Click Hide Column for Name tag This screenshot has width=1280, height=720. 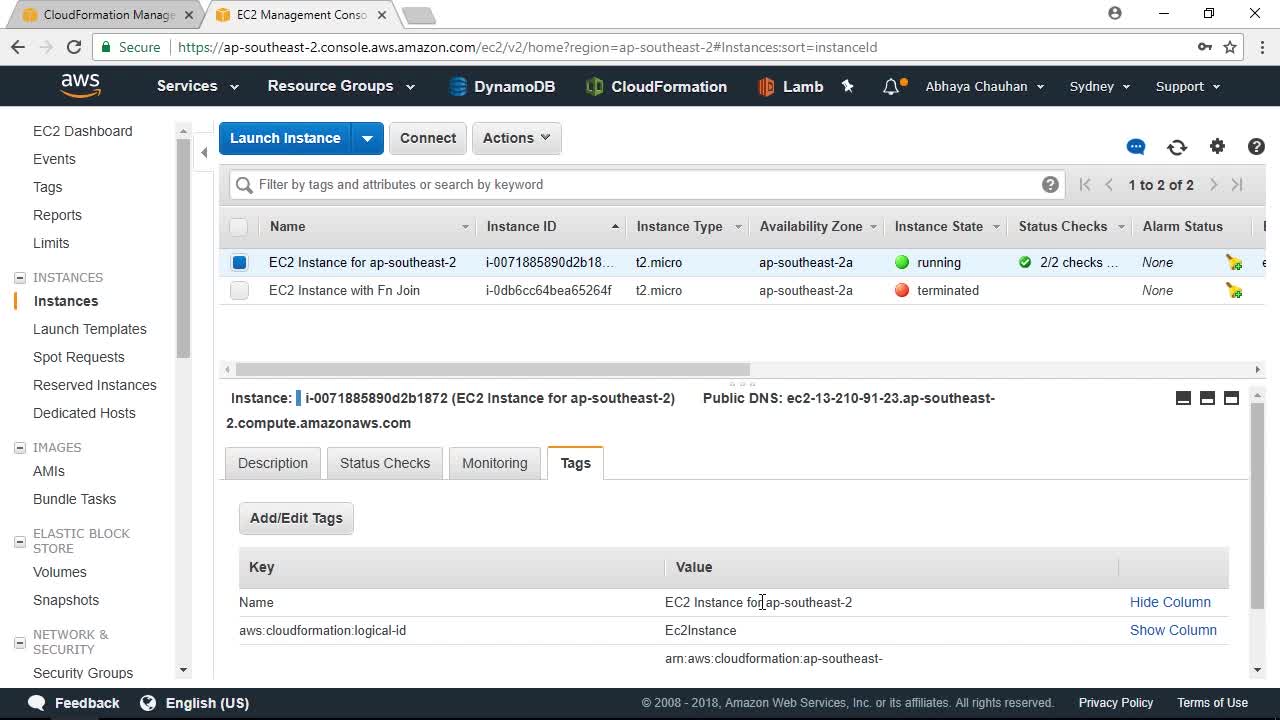(1170, 602)
